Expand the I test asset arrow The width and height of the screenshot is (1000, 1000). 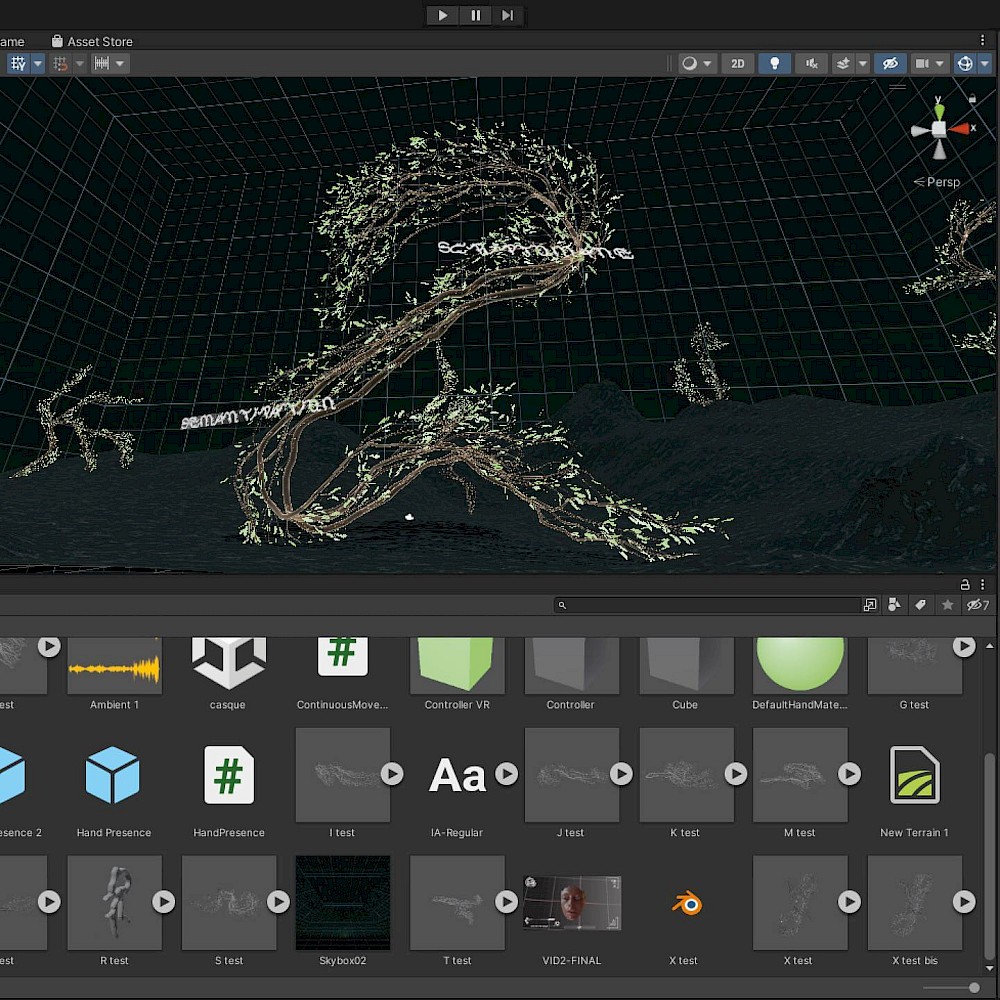392,774
